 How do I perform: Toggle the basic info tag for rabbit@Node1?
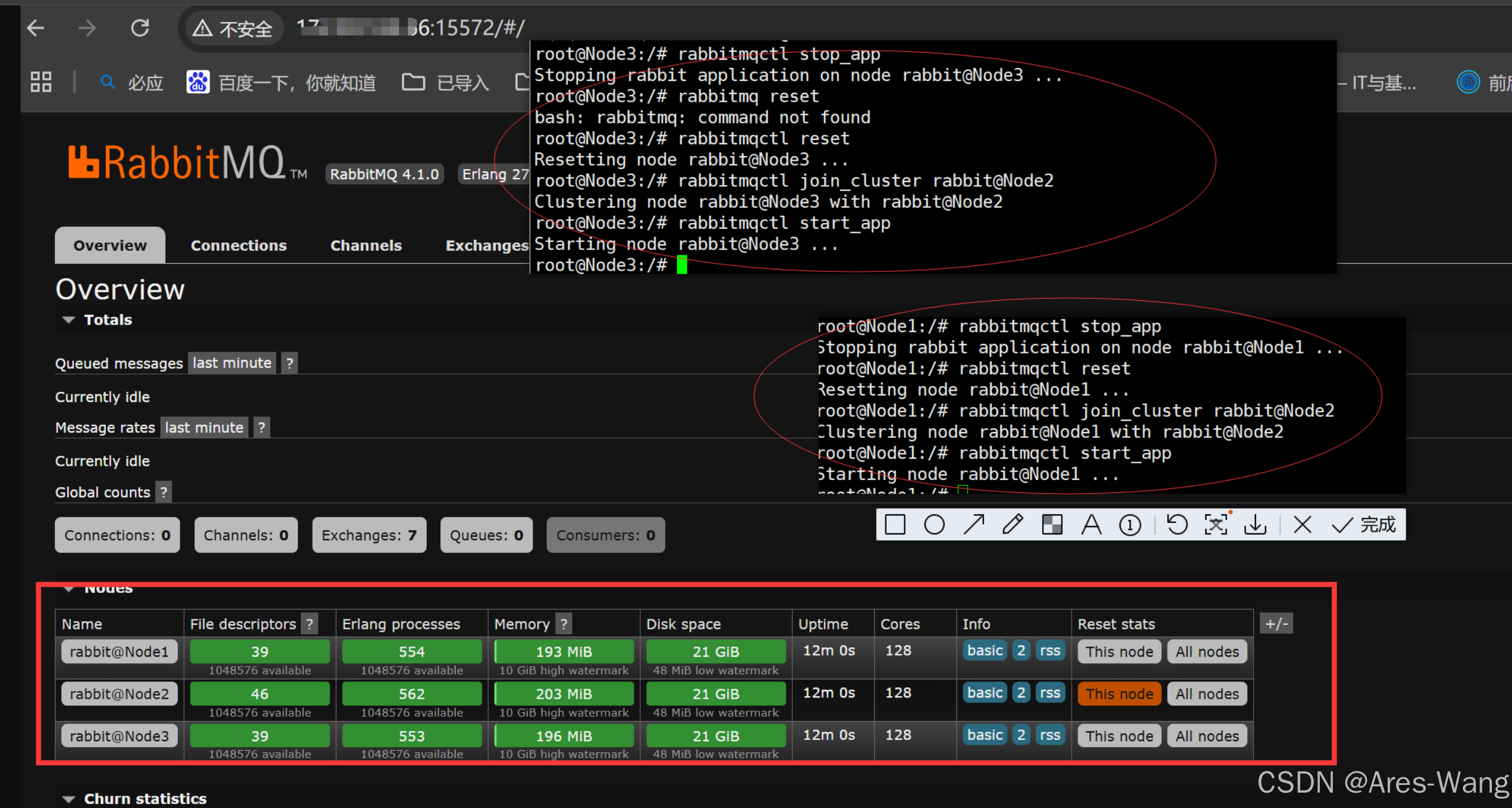coord(985,651)
